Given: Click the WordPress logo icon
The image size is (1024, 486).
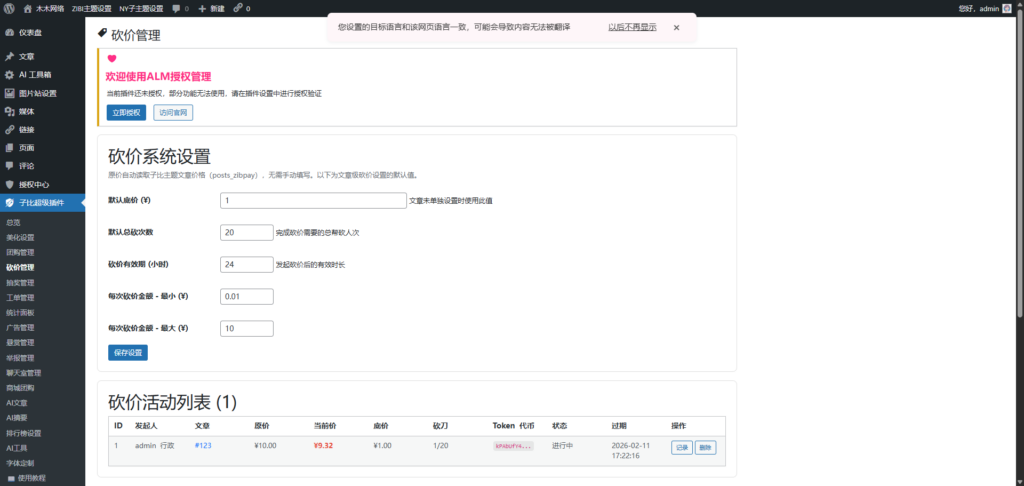Looking at the screenshot, I should [x=8, y=8].
